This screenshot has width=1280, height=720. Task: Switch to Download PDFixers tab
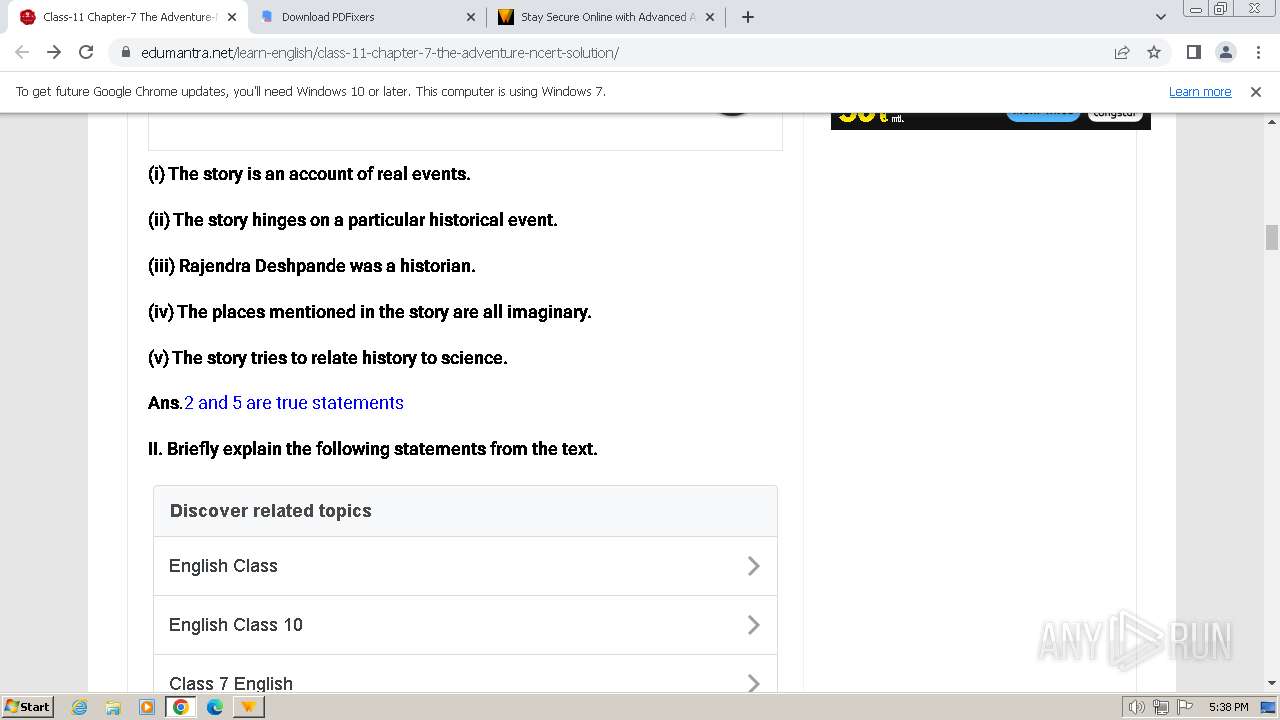[x=367, y=17]
